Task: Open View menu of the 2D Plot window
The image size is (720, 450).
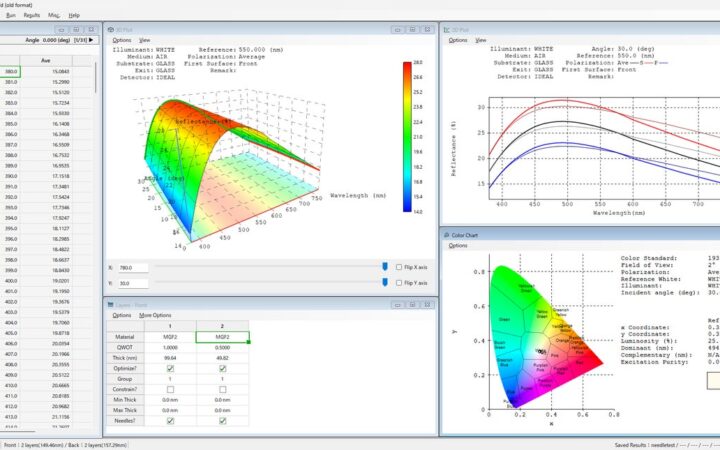Action: tap(481, 40)
